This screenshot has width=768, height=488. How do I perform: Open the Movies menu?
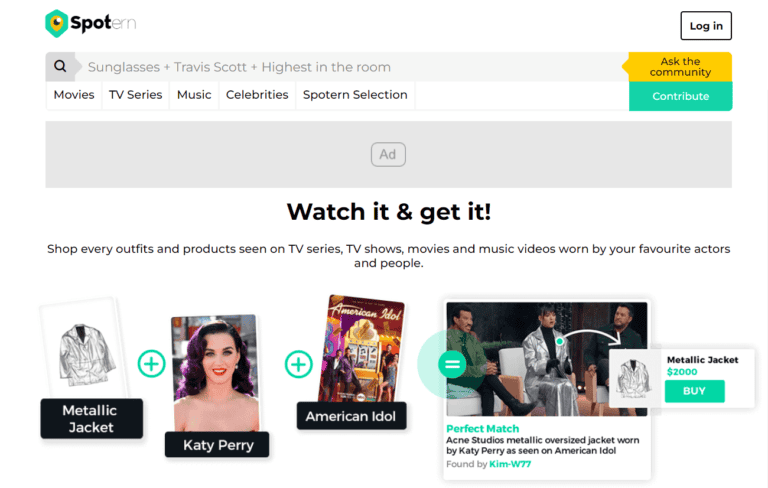74,95
